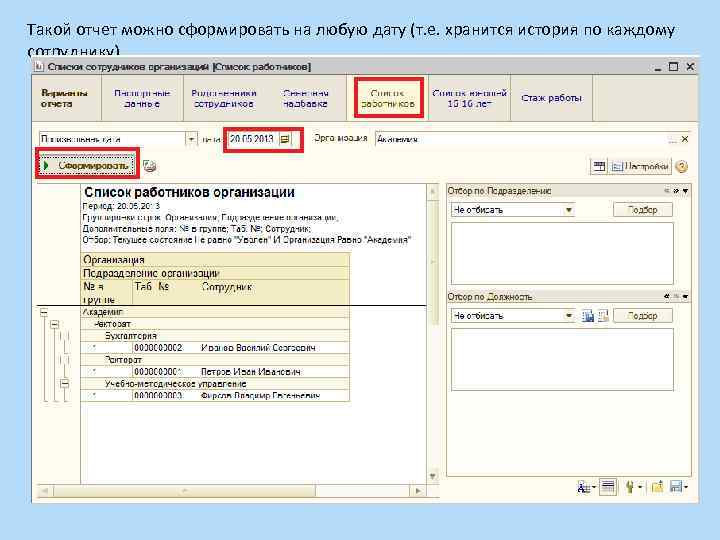Open the Сведения о надбавке tab
This screenshot has height=540, width=720.
[x=305, y=98]
